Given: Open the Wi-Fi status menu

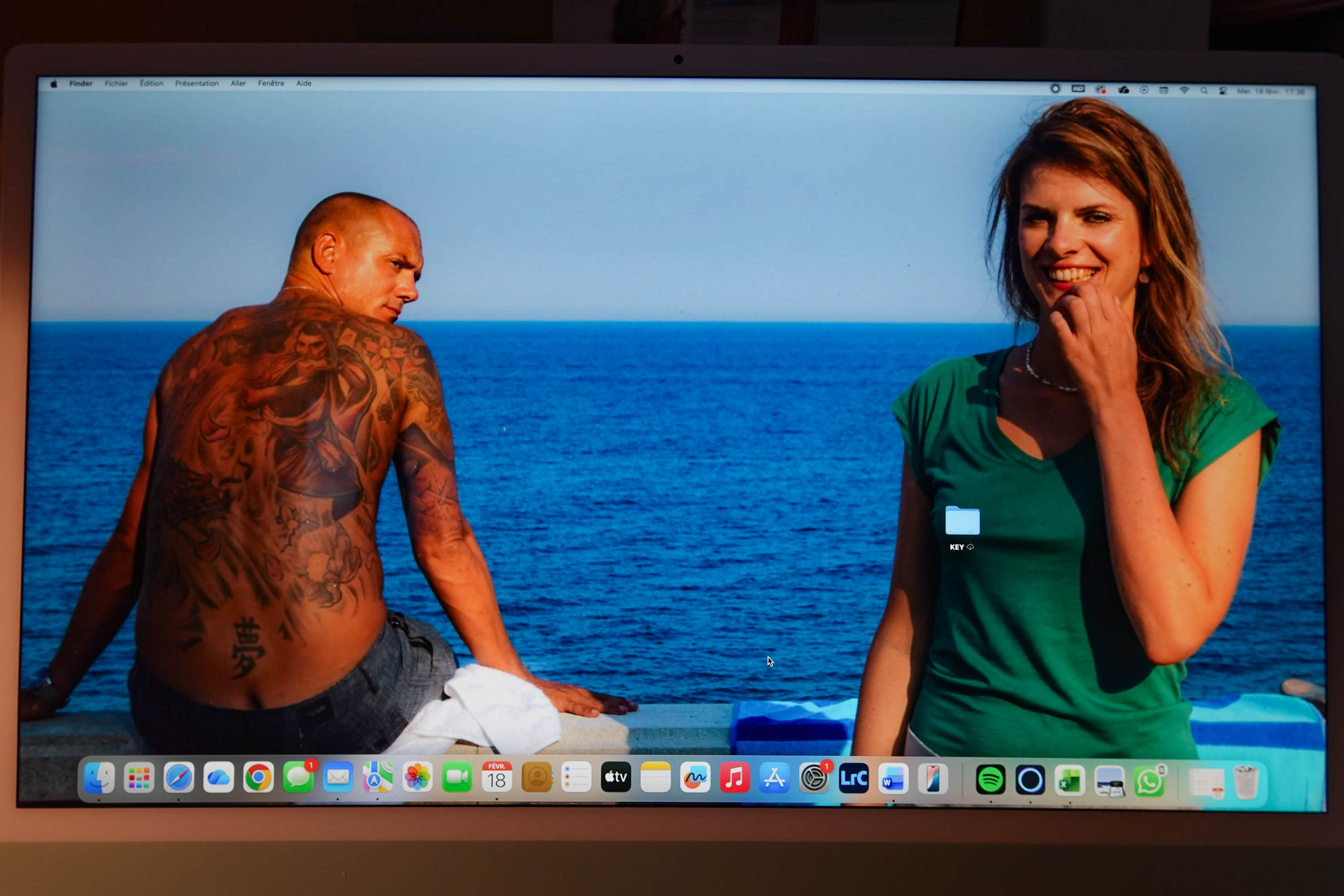Looking at the screenshot, I should tap(1184, 90).
